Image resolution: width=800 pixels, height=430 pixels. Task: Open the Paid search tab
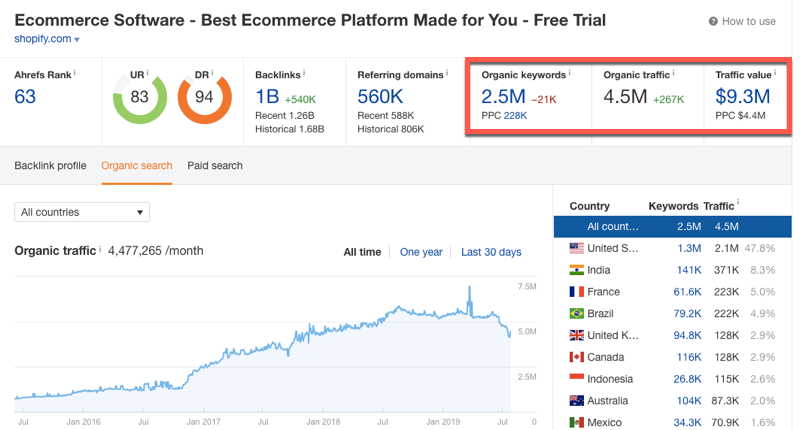pos(215,166)
